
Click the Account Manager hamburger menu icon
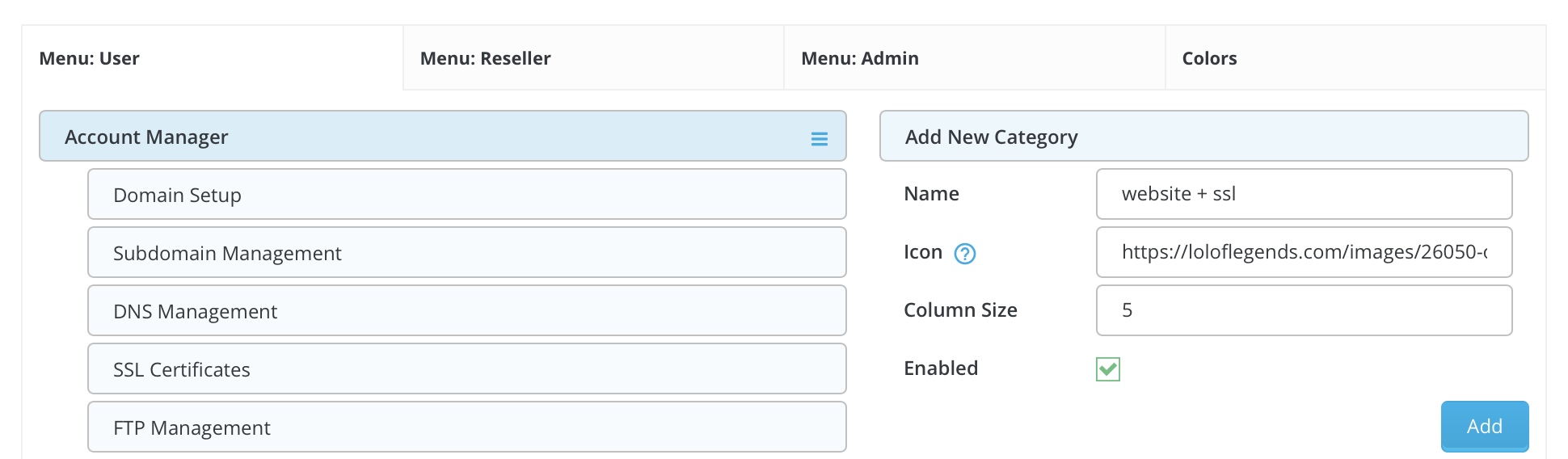(819, 139)
